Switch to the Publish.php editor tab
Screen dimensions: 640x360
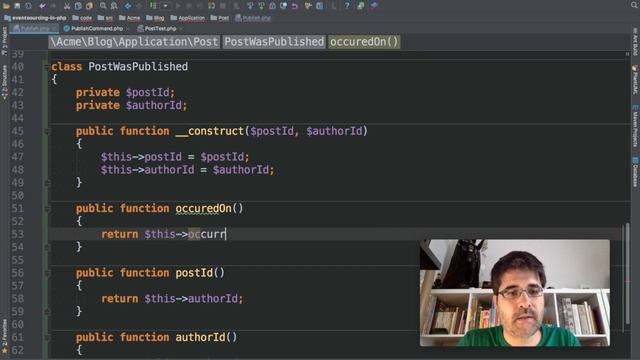click(34, 29)
